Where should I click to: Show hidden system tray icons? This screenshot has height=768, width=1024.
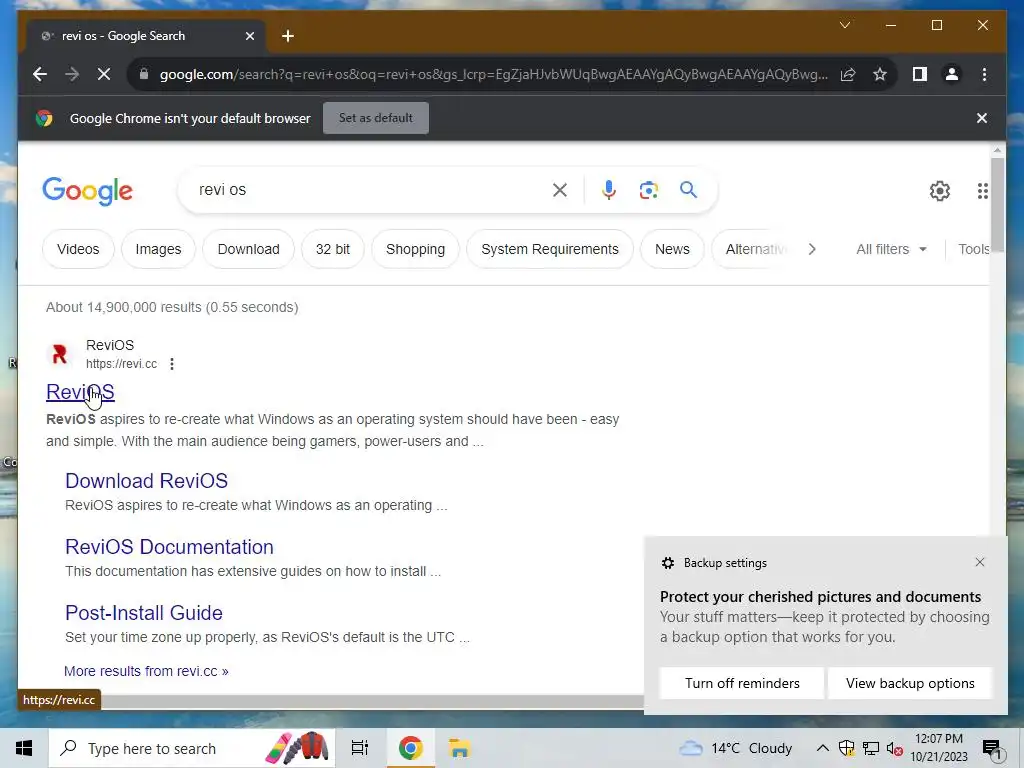pos(823,748)
